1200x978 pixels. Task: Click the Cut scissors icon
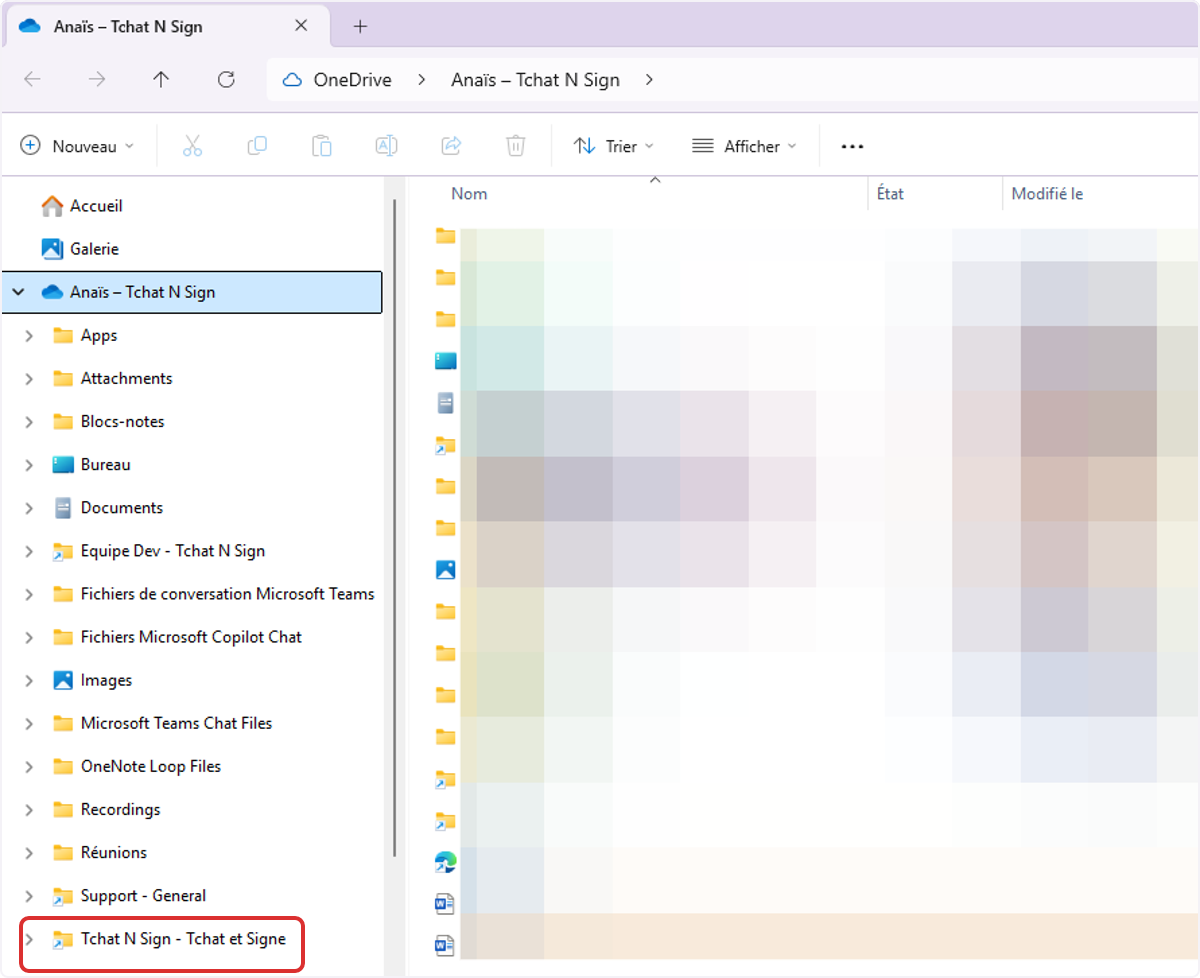[x=193, y=146]
